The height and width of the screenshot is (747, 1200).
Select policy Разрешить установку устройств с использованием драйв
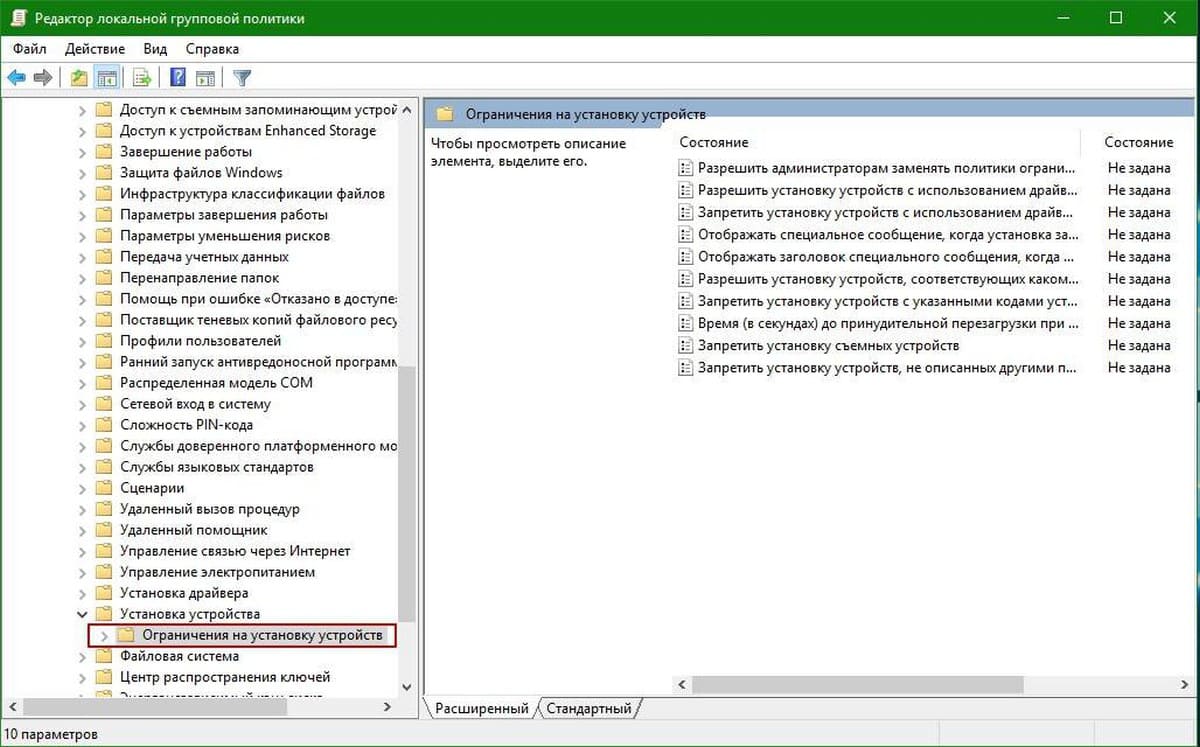coord(888,190)
